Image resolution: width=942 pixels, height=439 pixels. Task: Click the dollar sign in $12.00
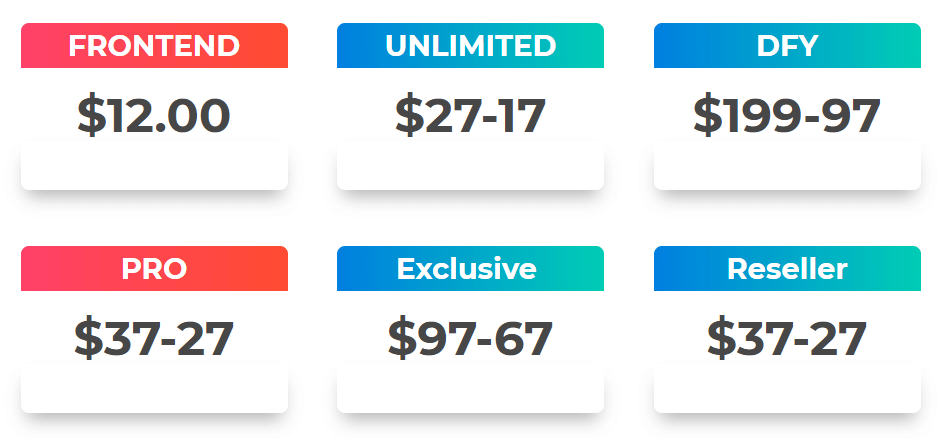coord(92,115)
